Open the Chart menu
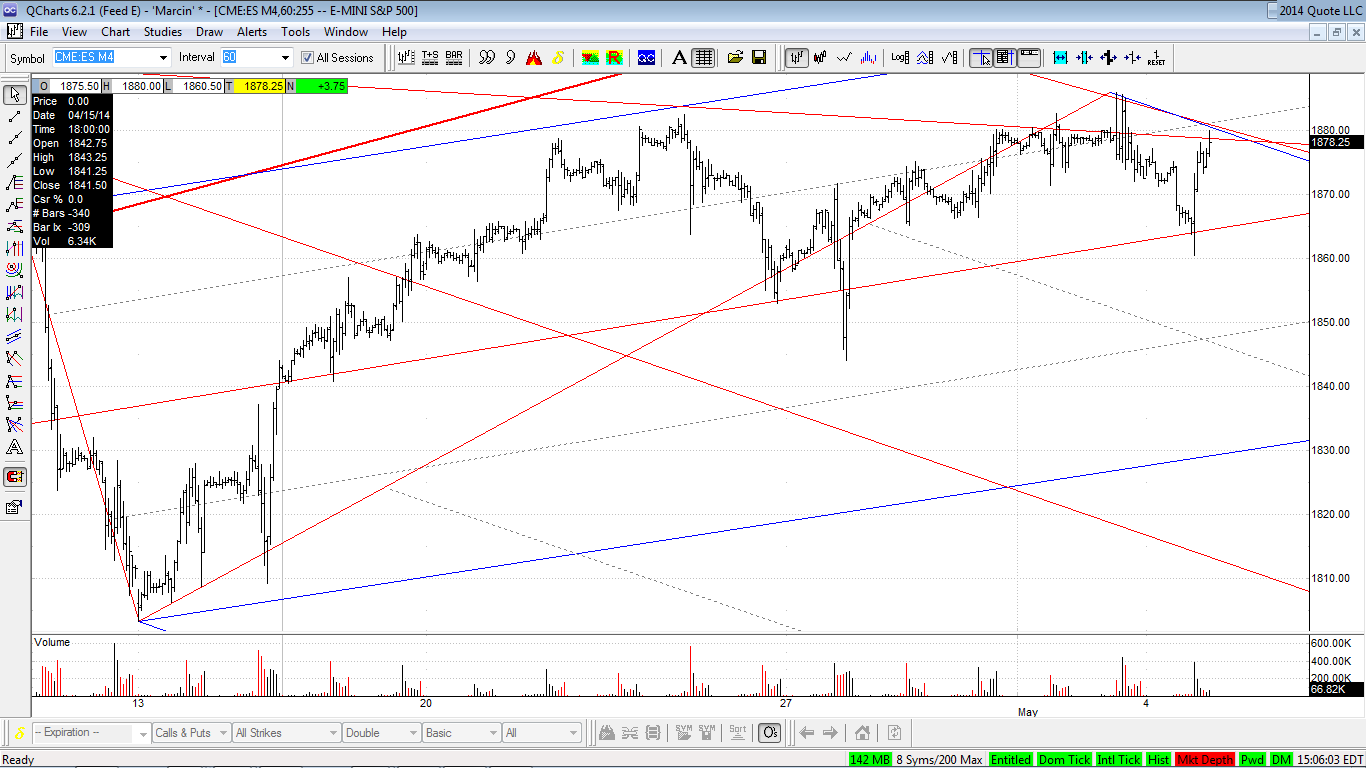This screenshot has height=768, width=1366. (116, 32)
